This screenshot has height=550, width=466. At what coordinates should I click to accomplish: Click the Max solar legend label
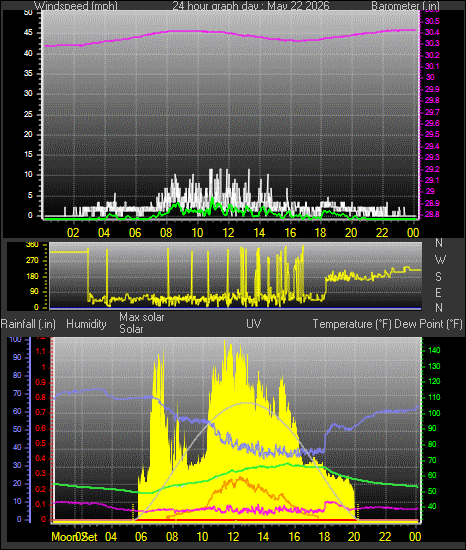pyautogui.click(x=142, y=317)
